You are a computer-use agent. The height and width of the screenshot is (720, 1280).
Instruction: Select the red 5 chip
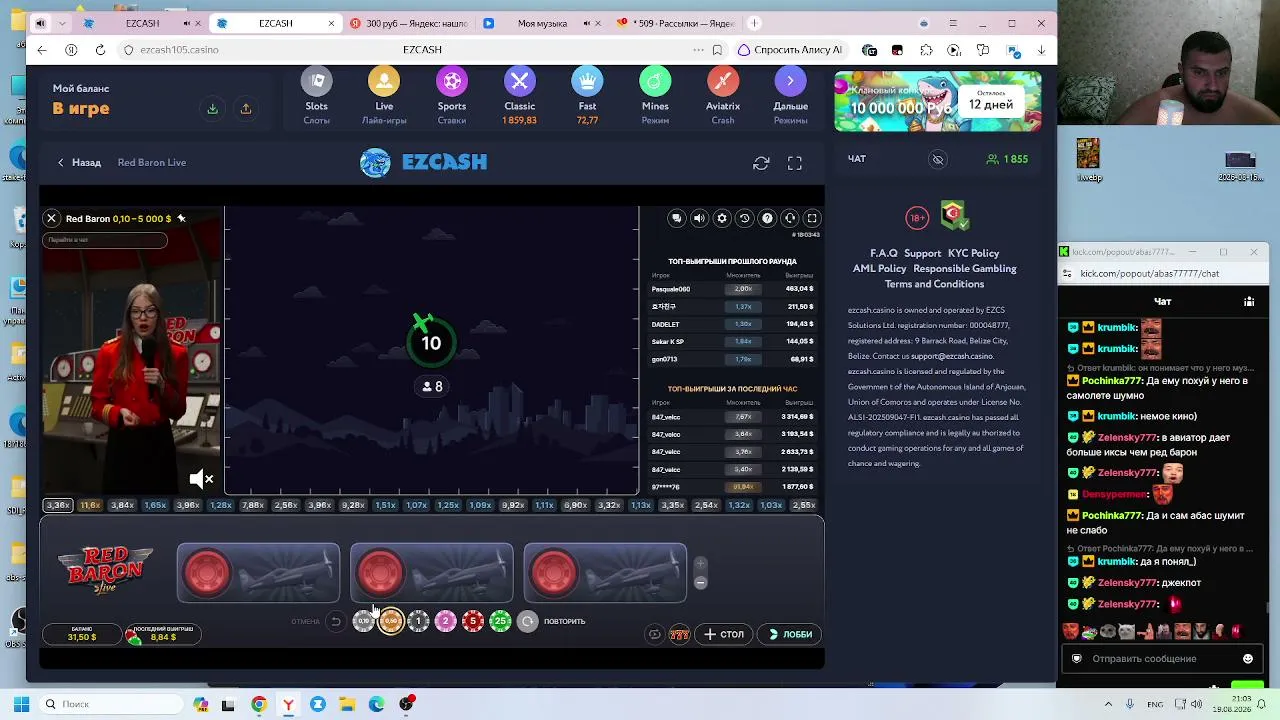473,621
